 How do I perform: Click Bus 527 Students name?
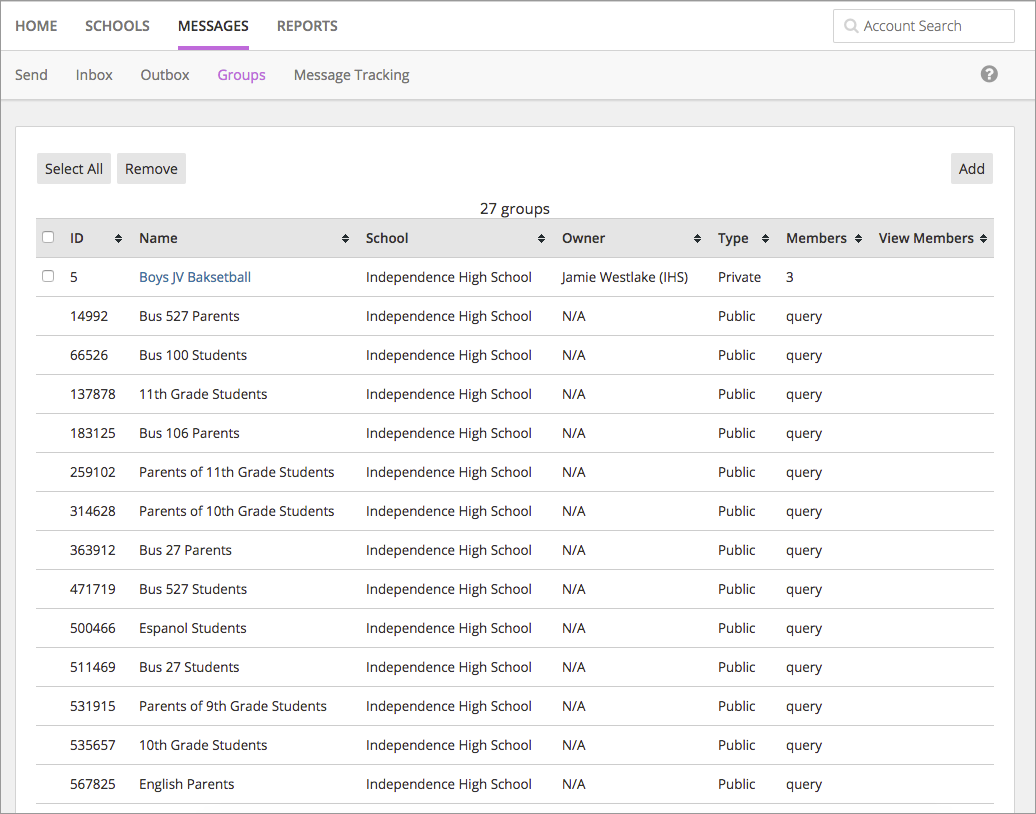[193, 589]
